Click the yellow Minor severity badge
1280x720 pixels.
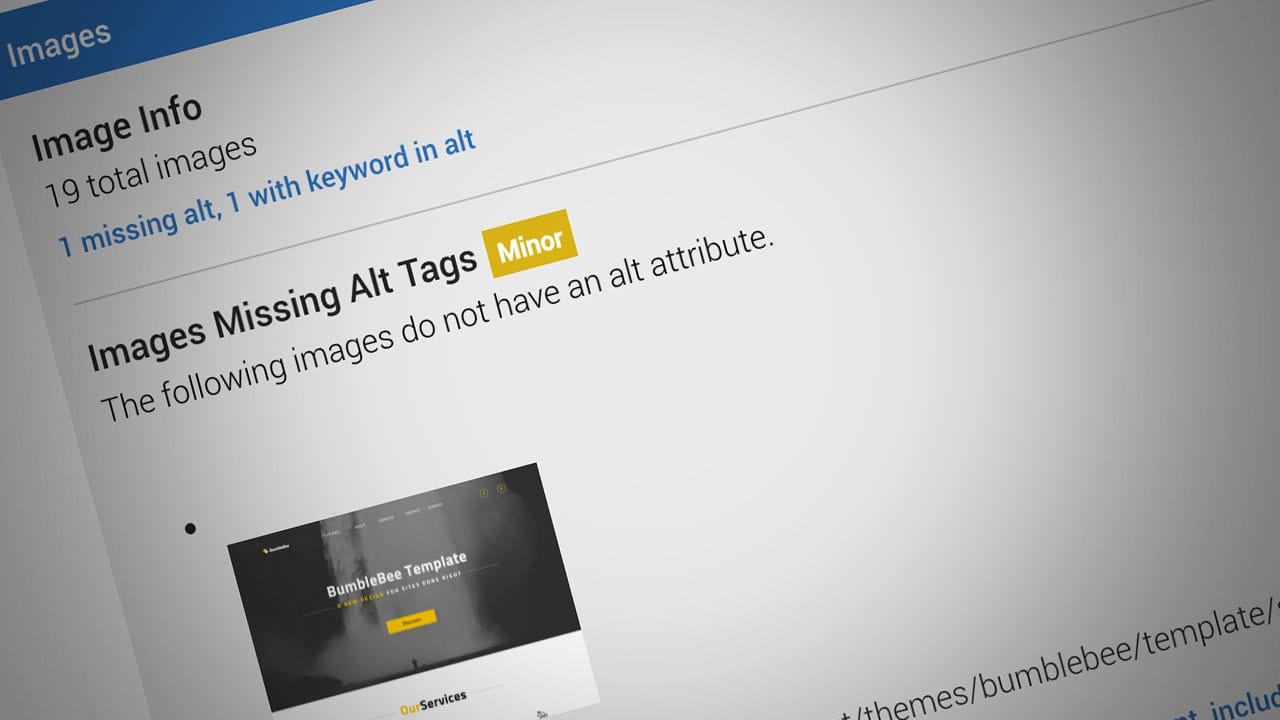tap(530, 244)
